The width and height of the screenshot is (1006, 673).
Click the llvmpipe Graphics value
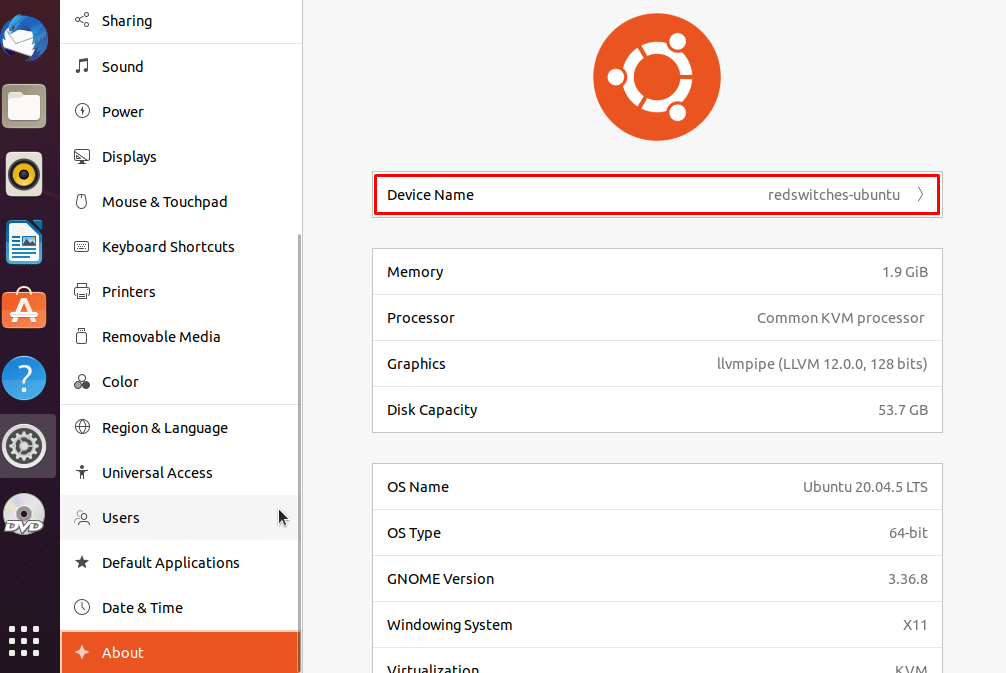point(822,364)
